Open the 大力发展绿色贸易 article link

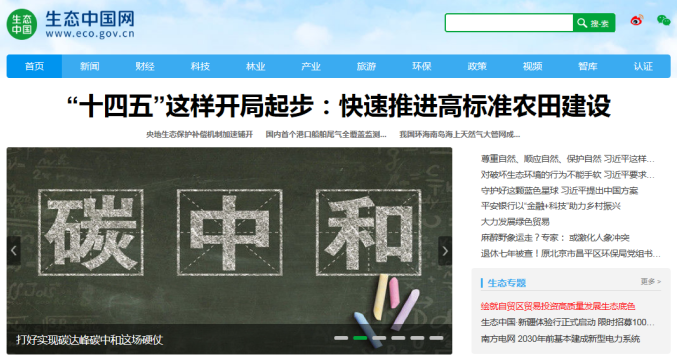point(515,222)
